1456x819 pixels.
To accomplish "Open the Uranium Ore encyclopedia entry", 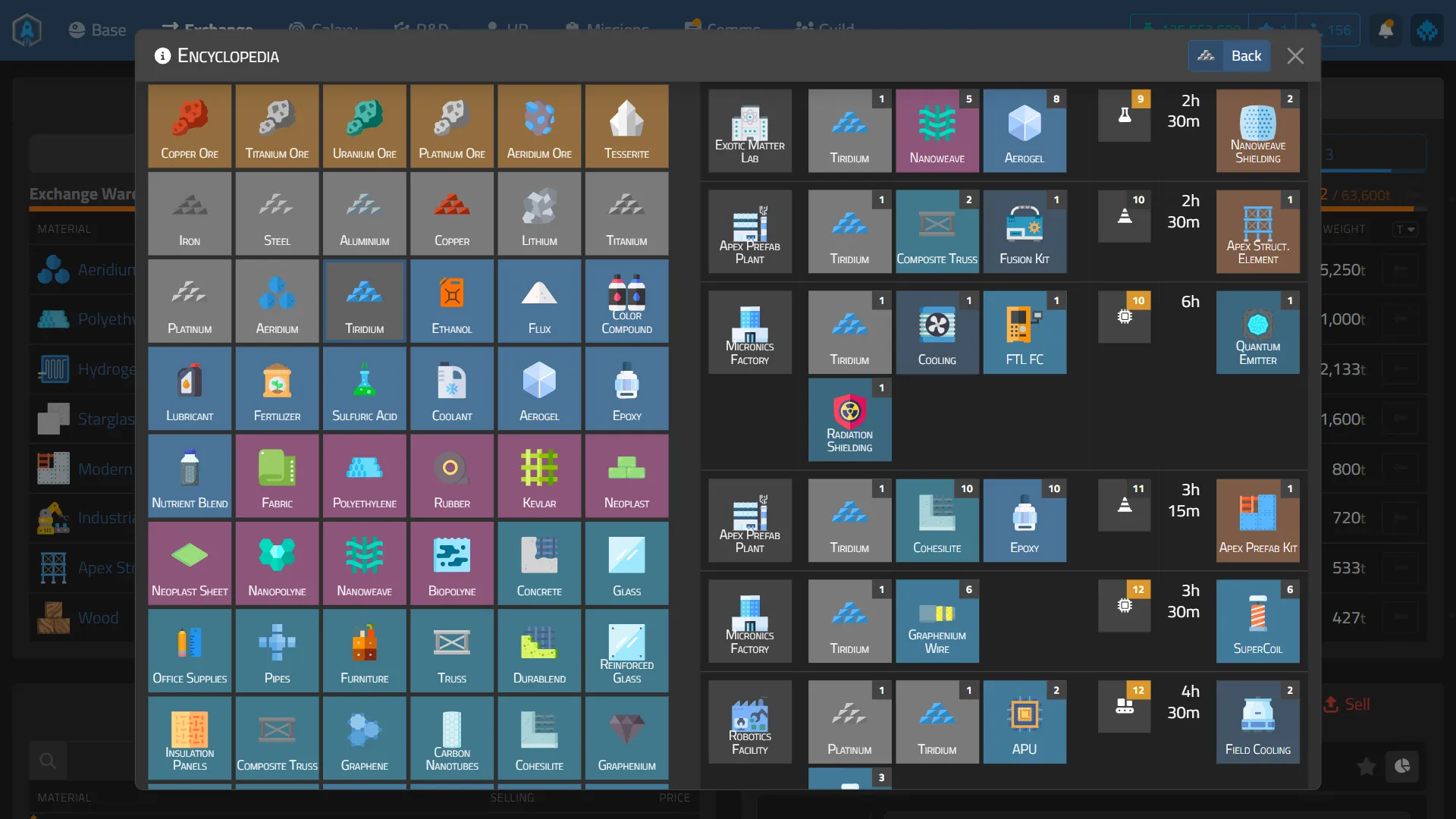I will (x=364, y=126).
